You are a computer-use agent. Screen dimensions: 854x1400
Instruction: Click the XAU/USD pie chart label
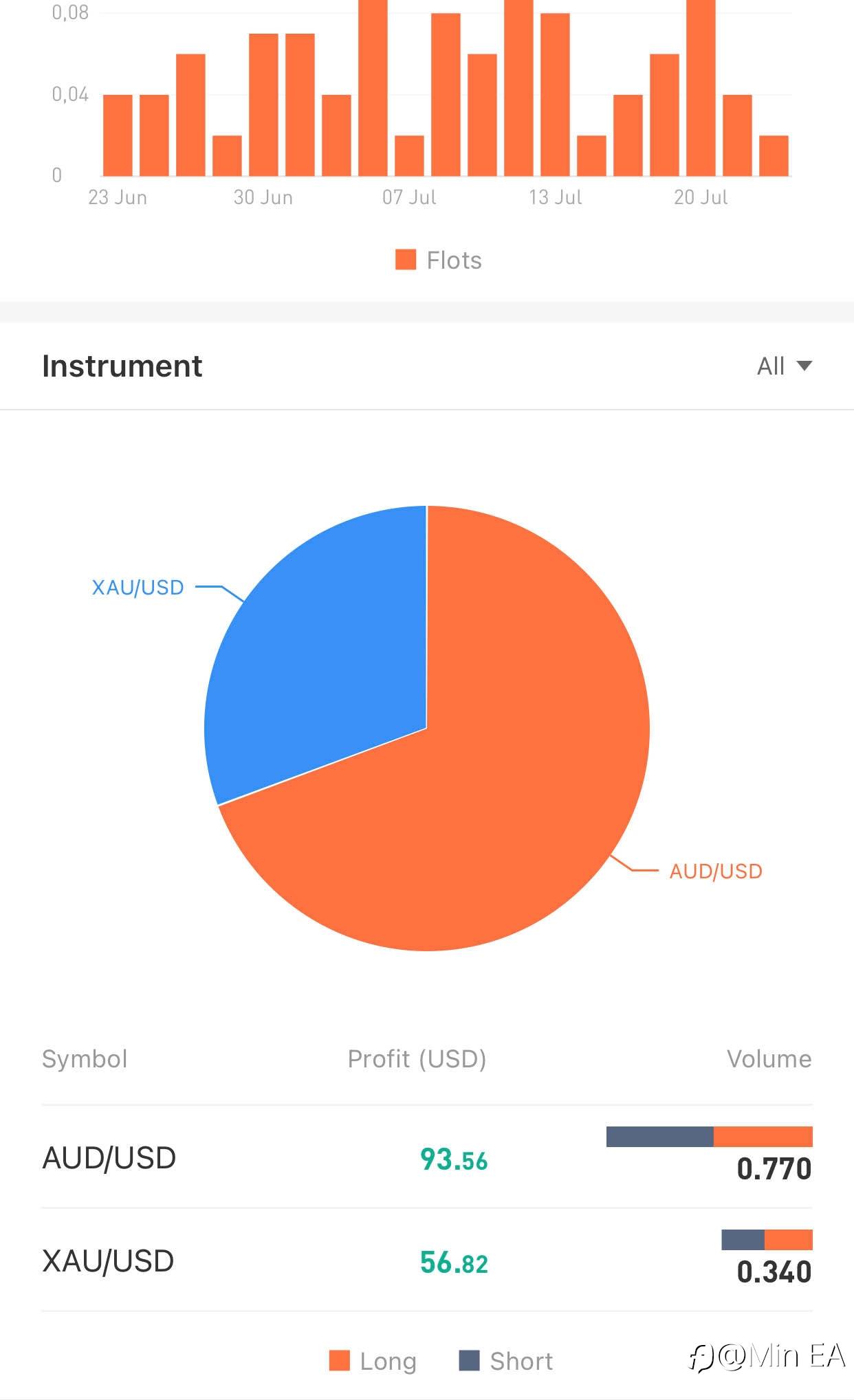(138, 588)
